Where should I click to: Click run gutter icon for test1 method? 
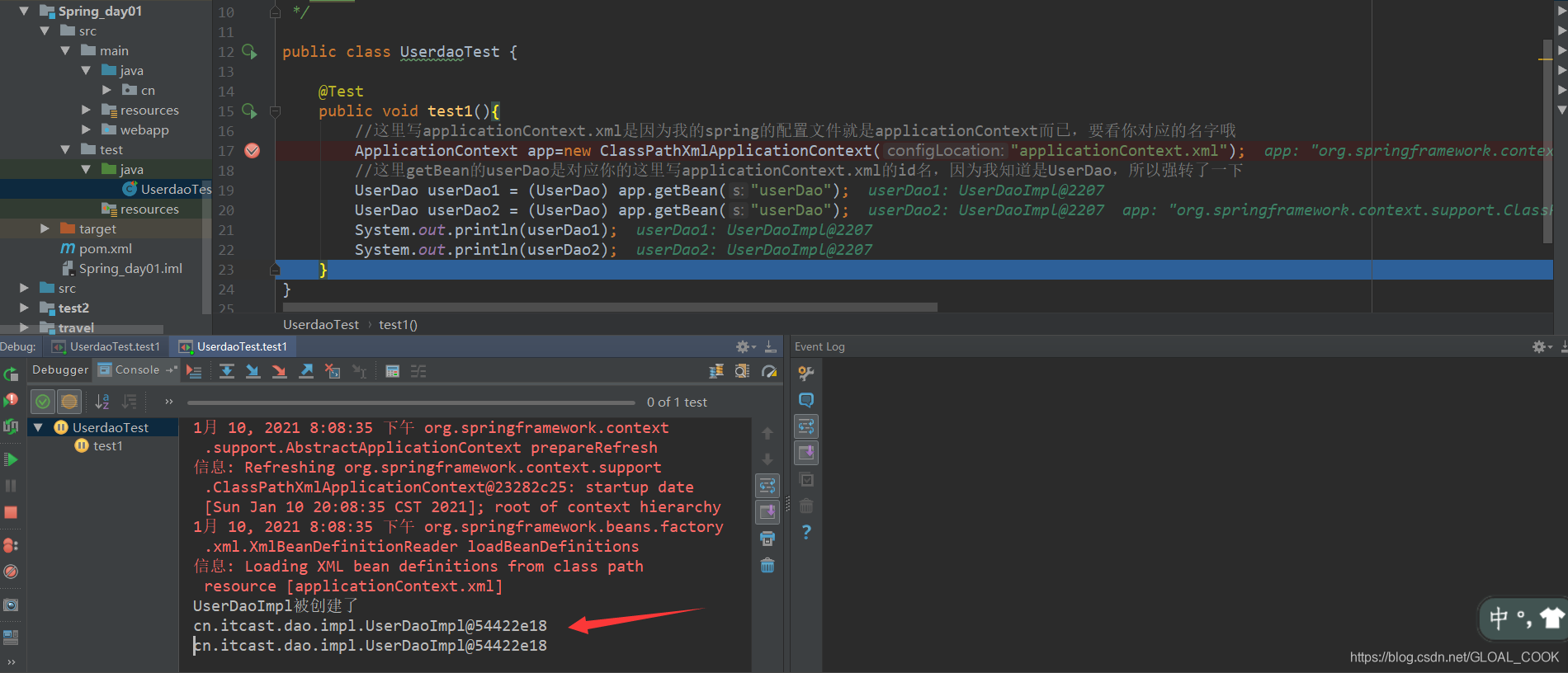249,111
